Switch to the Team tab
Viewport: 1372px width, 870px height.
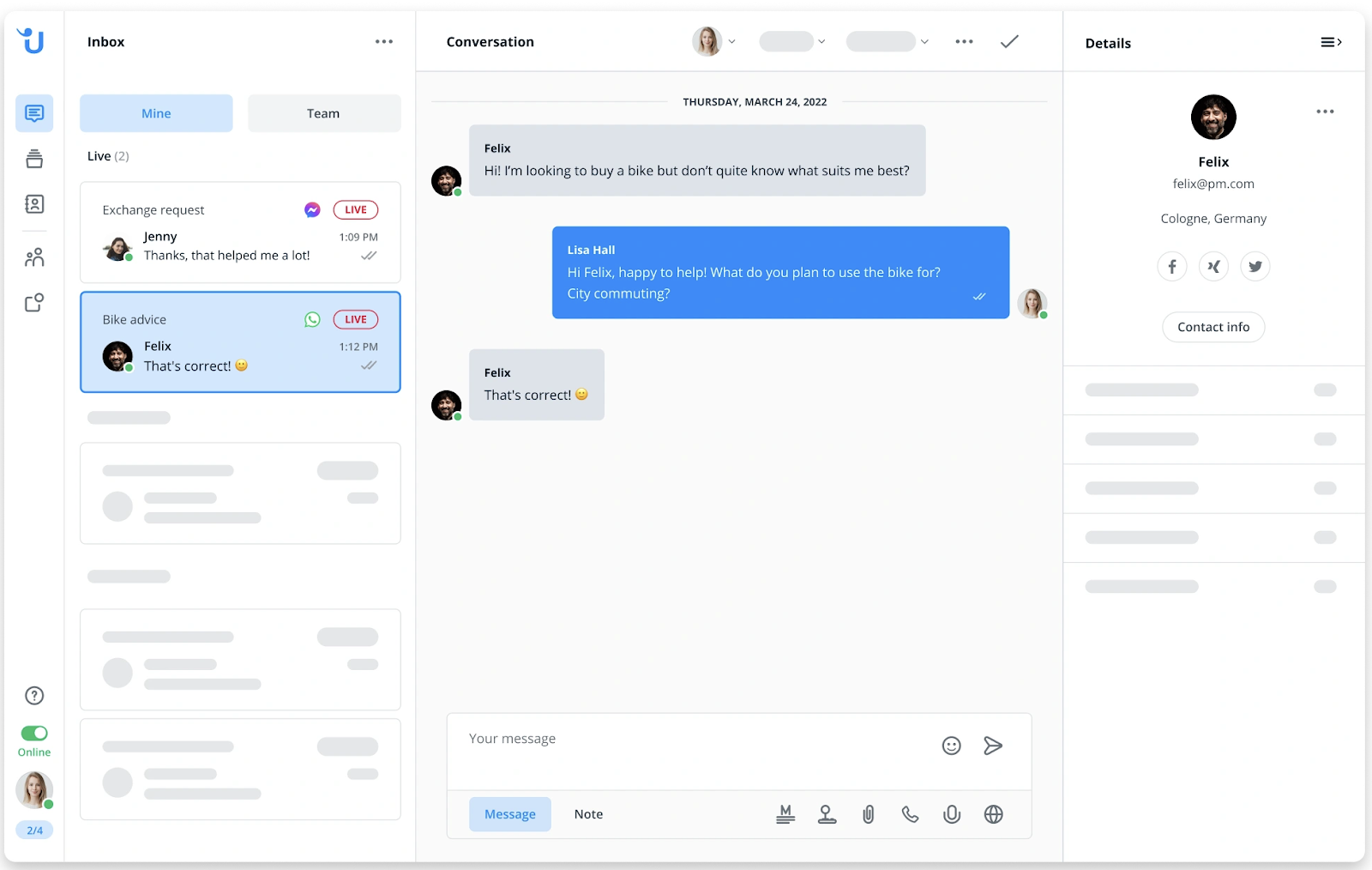point(324,113)
